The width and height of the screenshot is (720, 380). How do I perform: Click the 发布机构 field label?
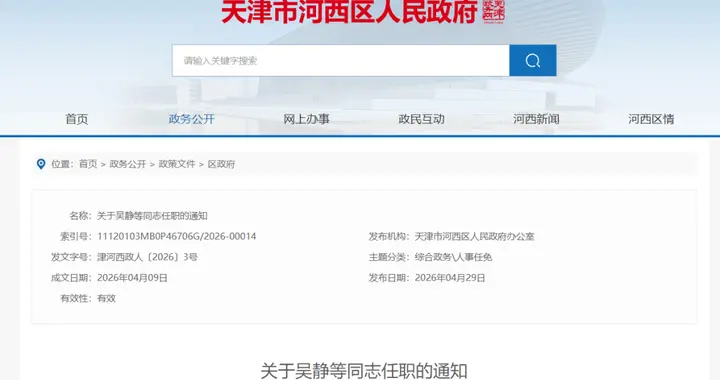(x=388, y=236)
